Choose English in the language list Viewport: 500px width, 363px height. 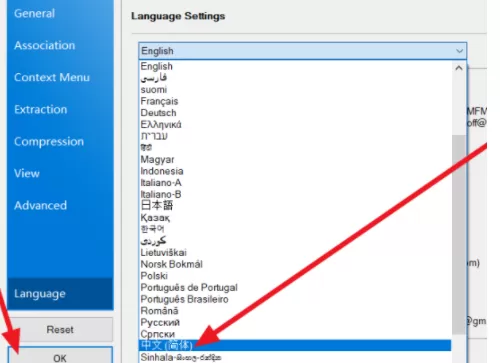pos(295,66)
